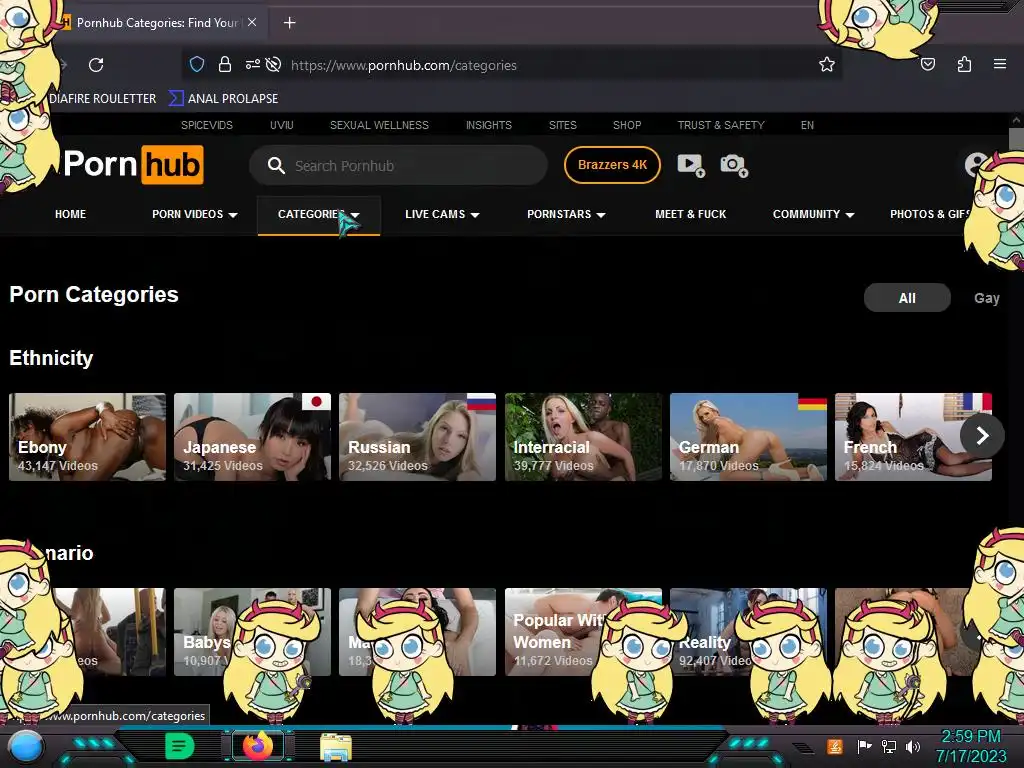Bookmark this page with the star

click(827, 64)
